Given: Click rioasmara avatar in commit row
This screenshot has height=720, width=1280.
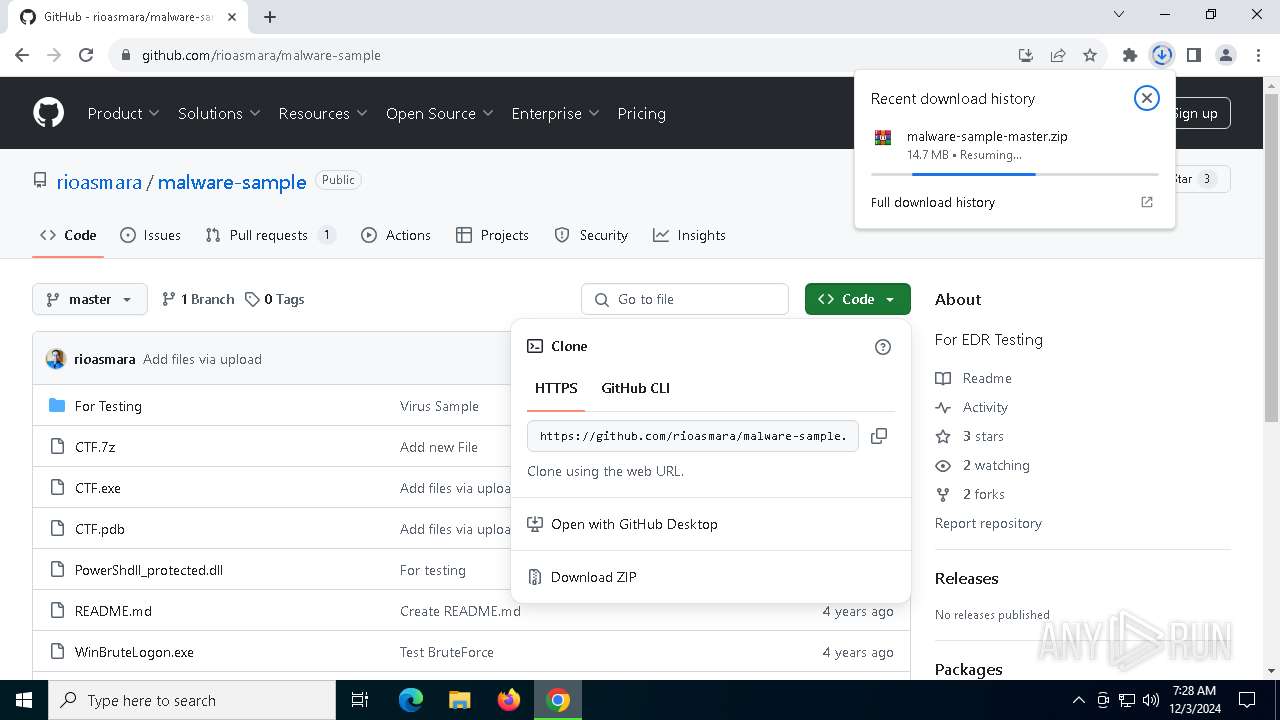Looking at the screenshot, I should pos(56,359).
